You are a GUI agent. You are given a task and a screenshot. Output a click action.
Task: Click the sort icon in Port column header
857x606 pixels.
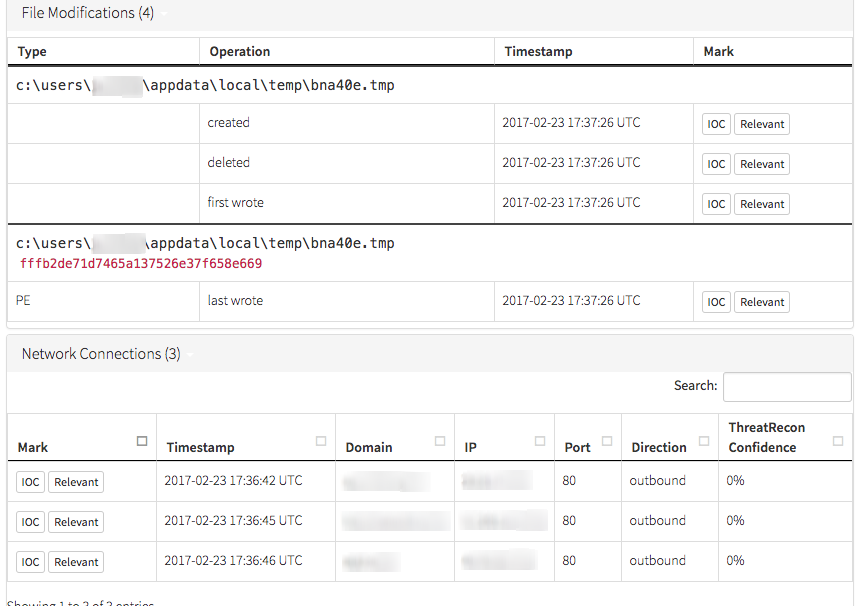tap(606, 441)
